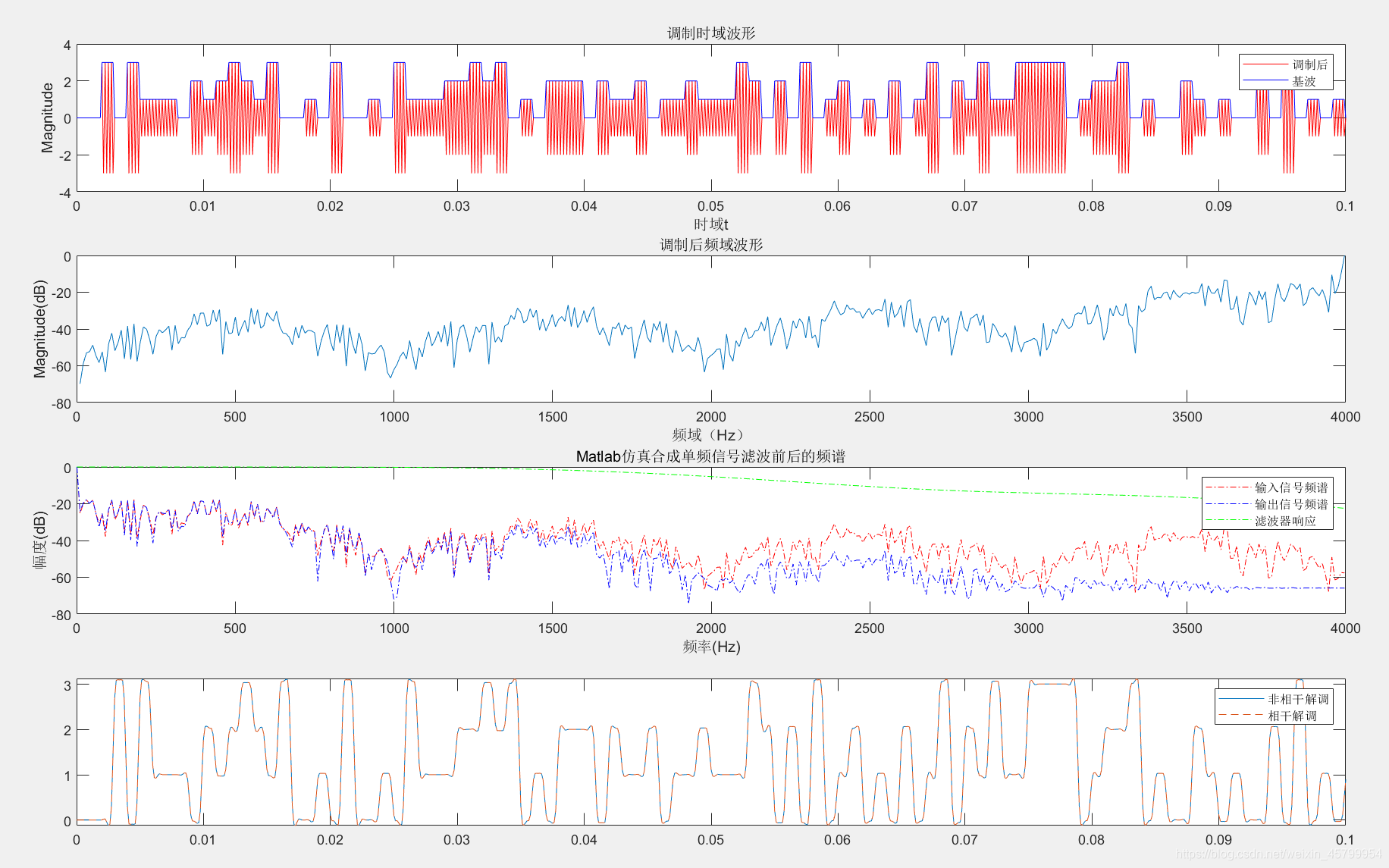The image size is (1389, 868).
Task: Click the plot title 调制时域波形
Action: pos(710,33)
